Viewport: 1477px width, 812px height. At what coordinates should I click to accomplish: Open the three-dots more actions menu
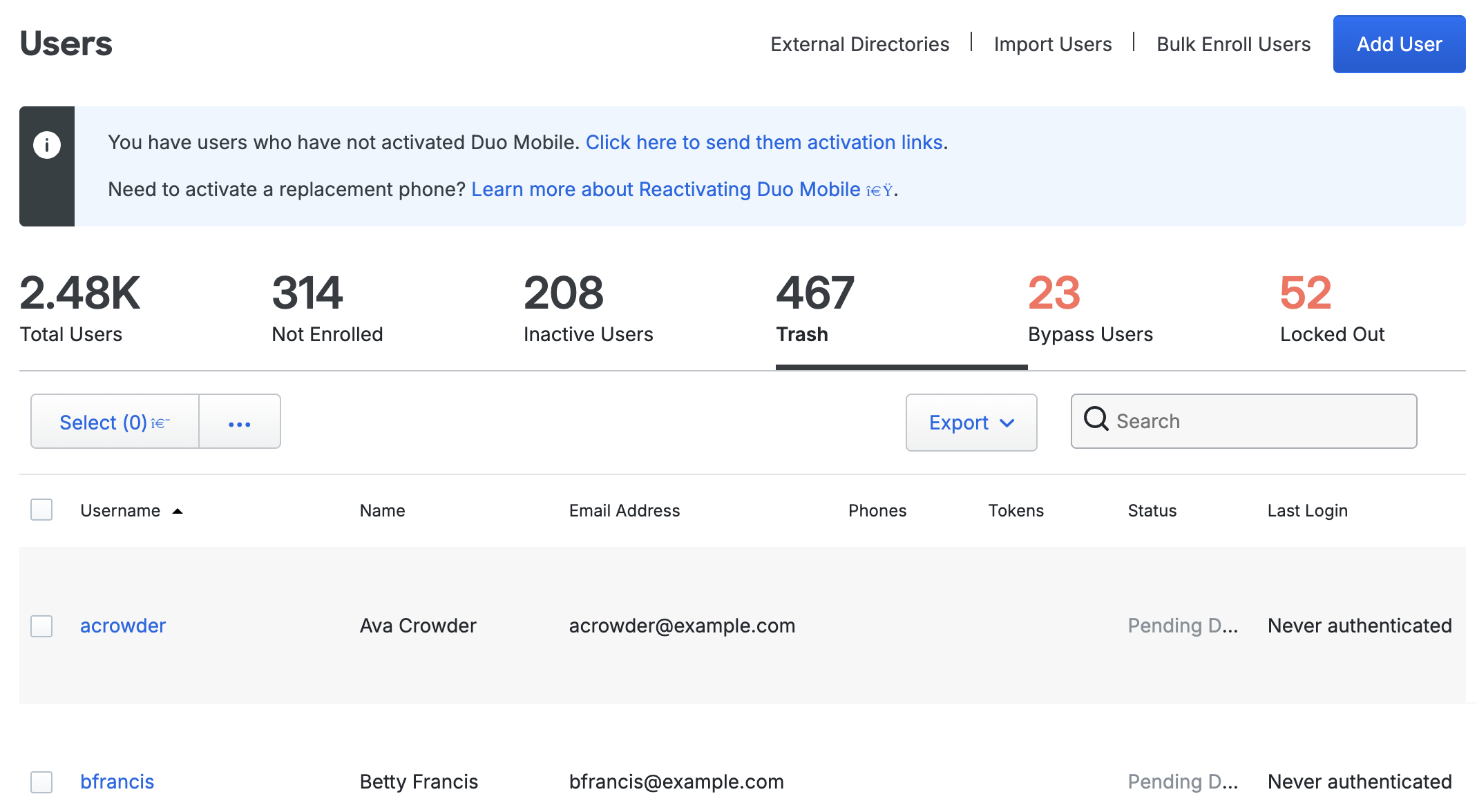239,423
